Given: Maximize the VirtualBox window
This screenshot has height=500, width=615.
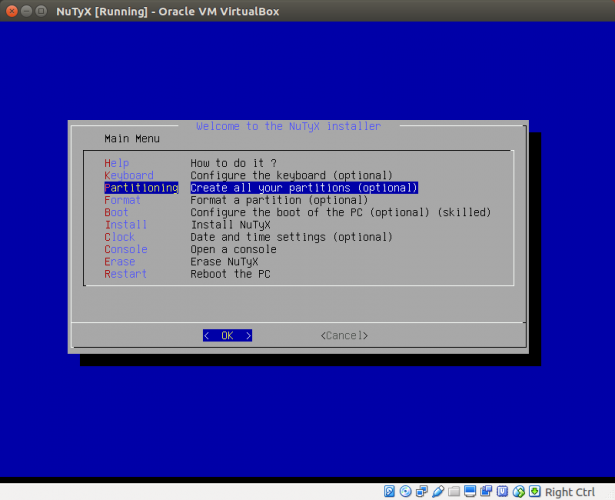Looking at the screenshot, I should point(41,11).
